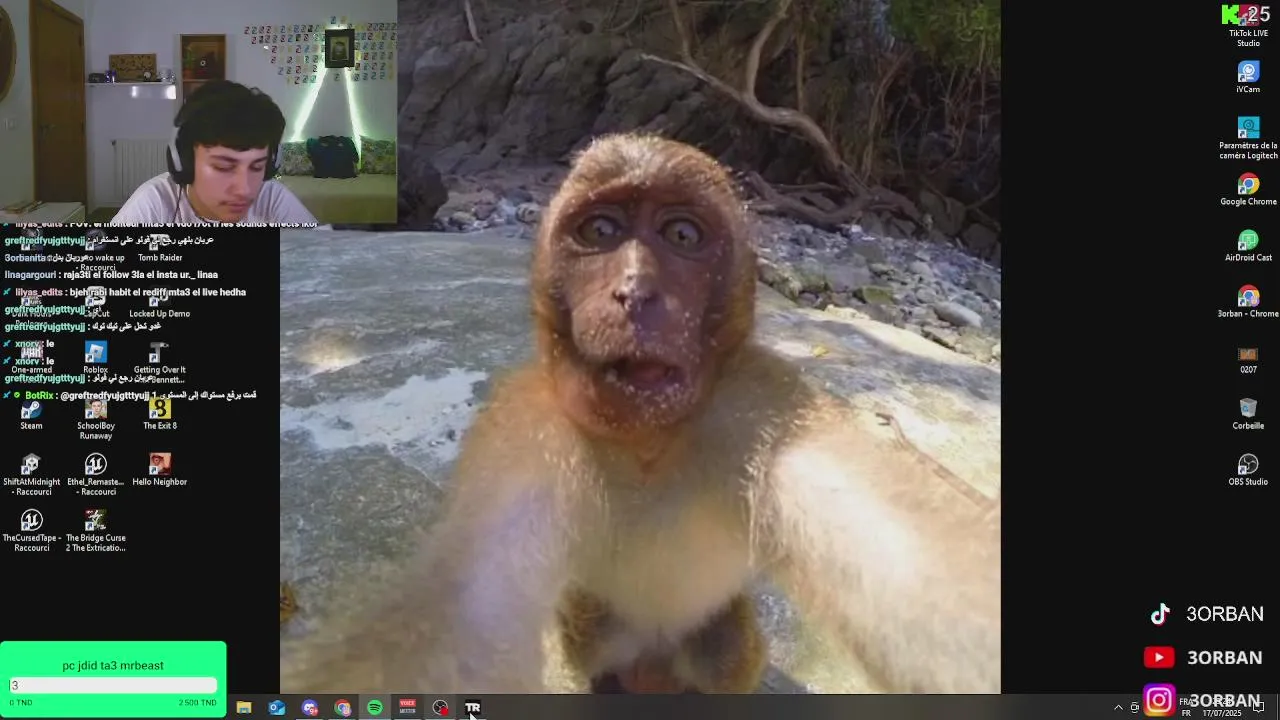The height and width of the screenshot is (720, 1280).
Task: Click the 'pc jdid ta3 mrbeast' donation goal bar
Action: click(x=113, y=685)
